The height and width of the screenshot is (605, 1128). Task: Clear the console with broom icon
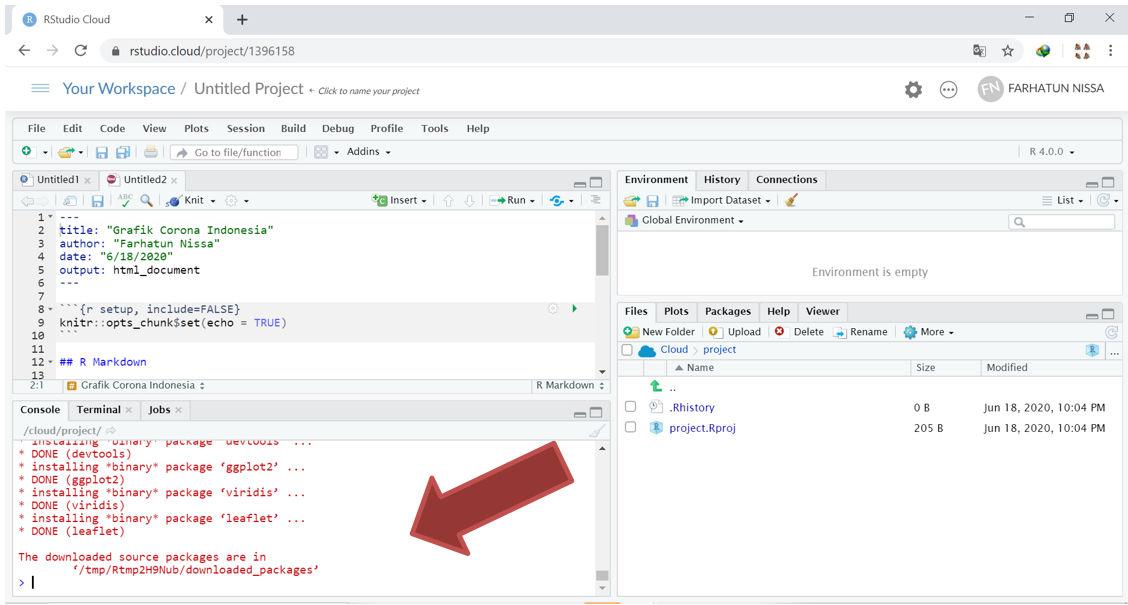point(596,431)
